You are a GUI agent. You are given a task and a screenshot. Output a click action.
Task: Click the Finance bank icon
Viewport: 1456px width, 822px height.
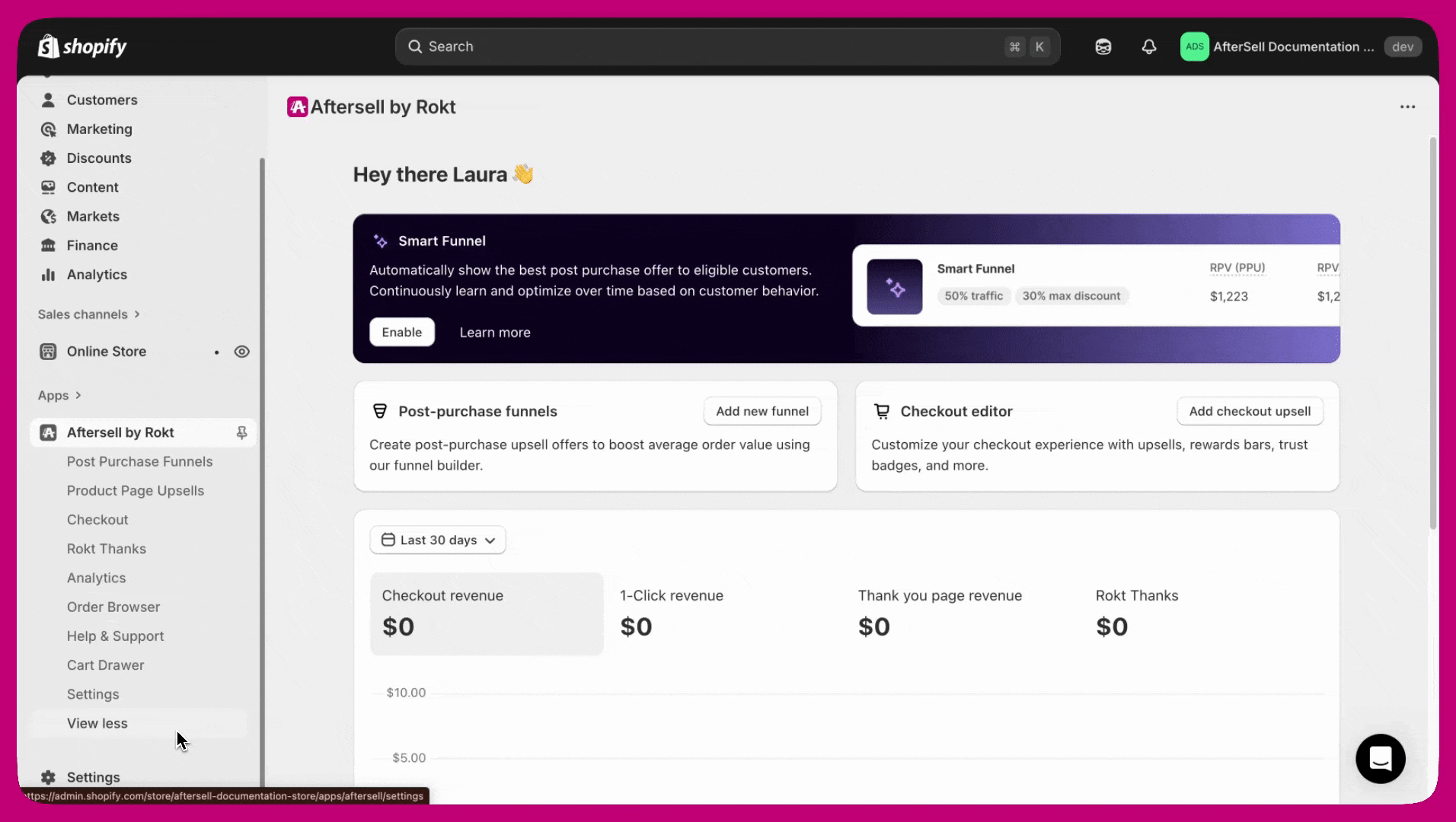(48, 245)
